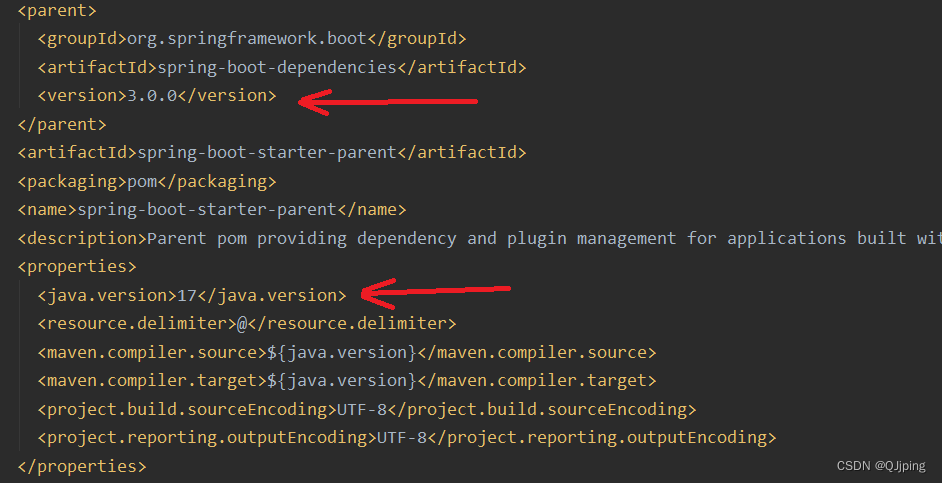Viewport: 942px width, 483px height.
Task: Click the red arrow beside java.version
Action: (436, 293)
